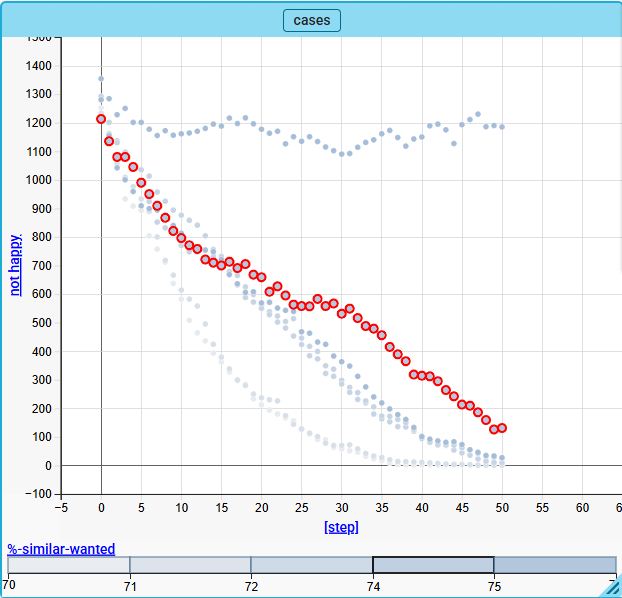Select the red data point at step 40
Image resolution: width=622 pixels, height=598 pixels.
[421, 376]
